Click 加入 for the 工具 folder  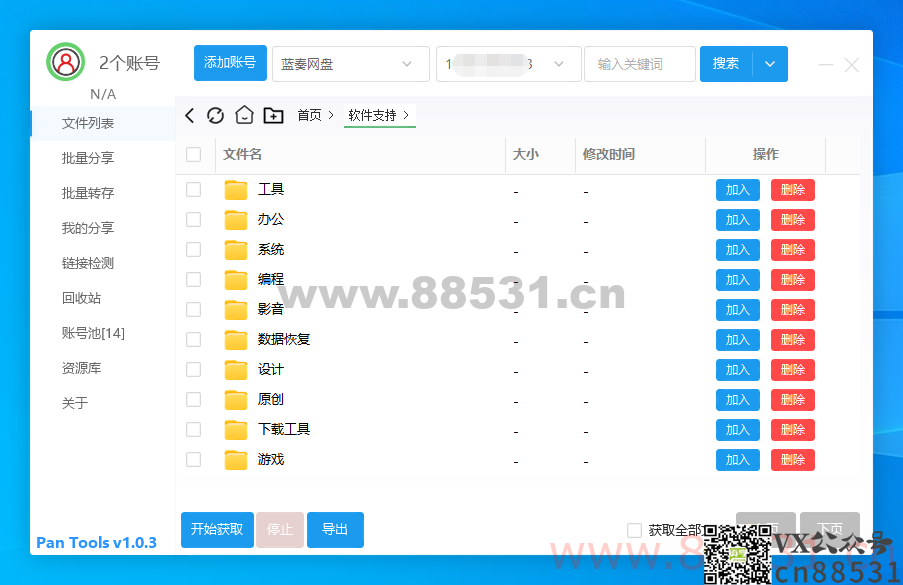pos(738,190)
